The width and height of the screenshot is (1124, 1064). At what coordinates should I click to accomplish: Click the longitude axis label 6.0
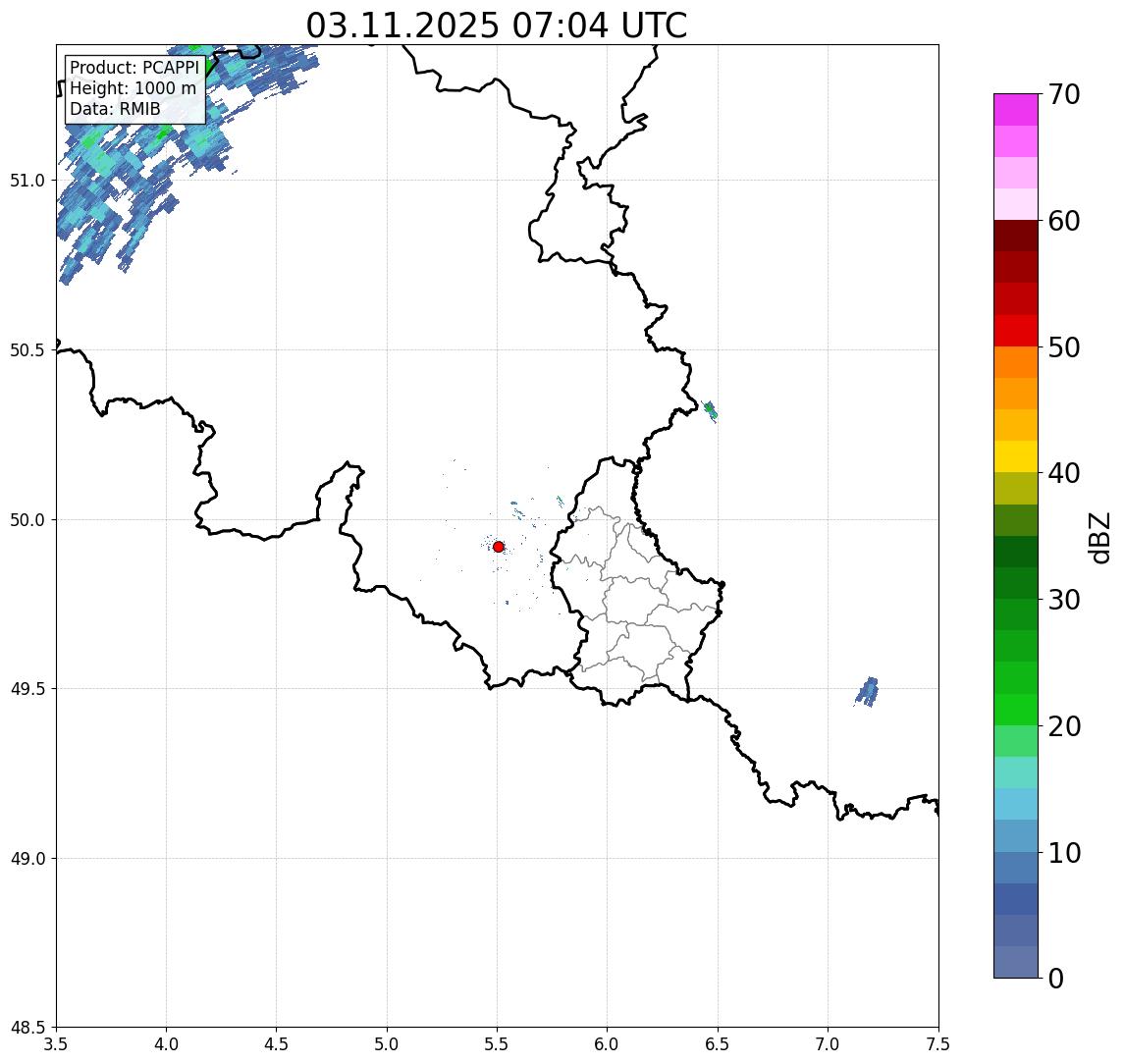coord(608,1044)
